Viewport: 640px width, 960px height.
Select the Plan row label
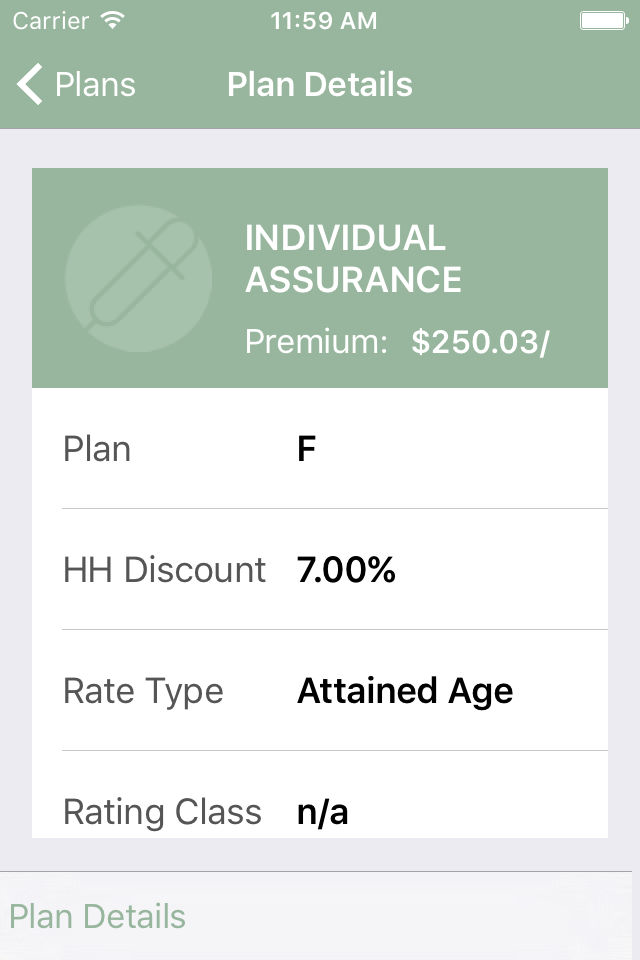point(97,449)
